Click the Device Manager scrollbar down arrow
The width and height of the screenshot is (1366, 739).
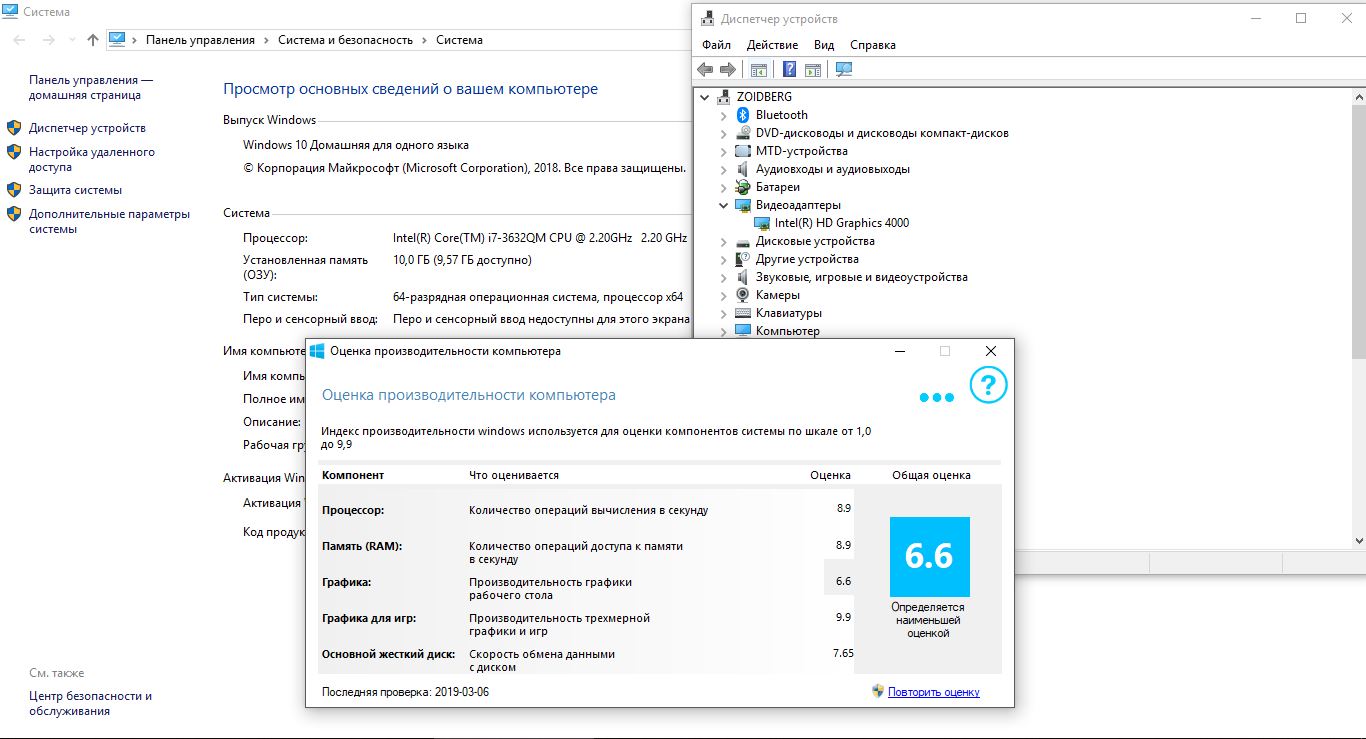click(x=1358, y=540)
